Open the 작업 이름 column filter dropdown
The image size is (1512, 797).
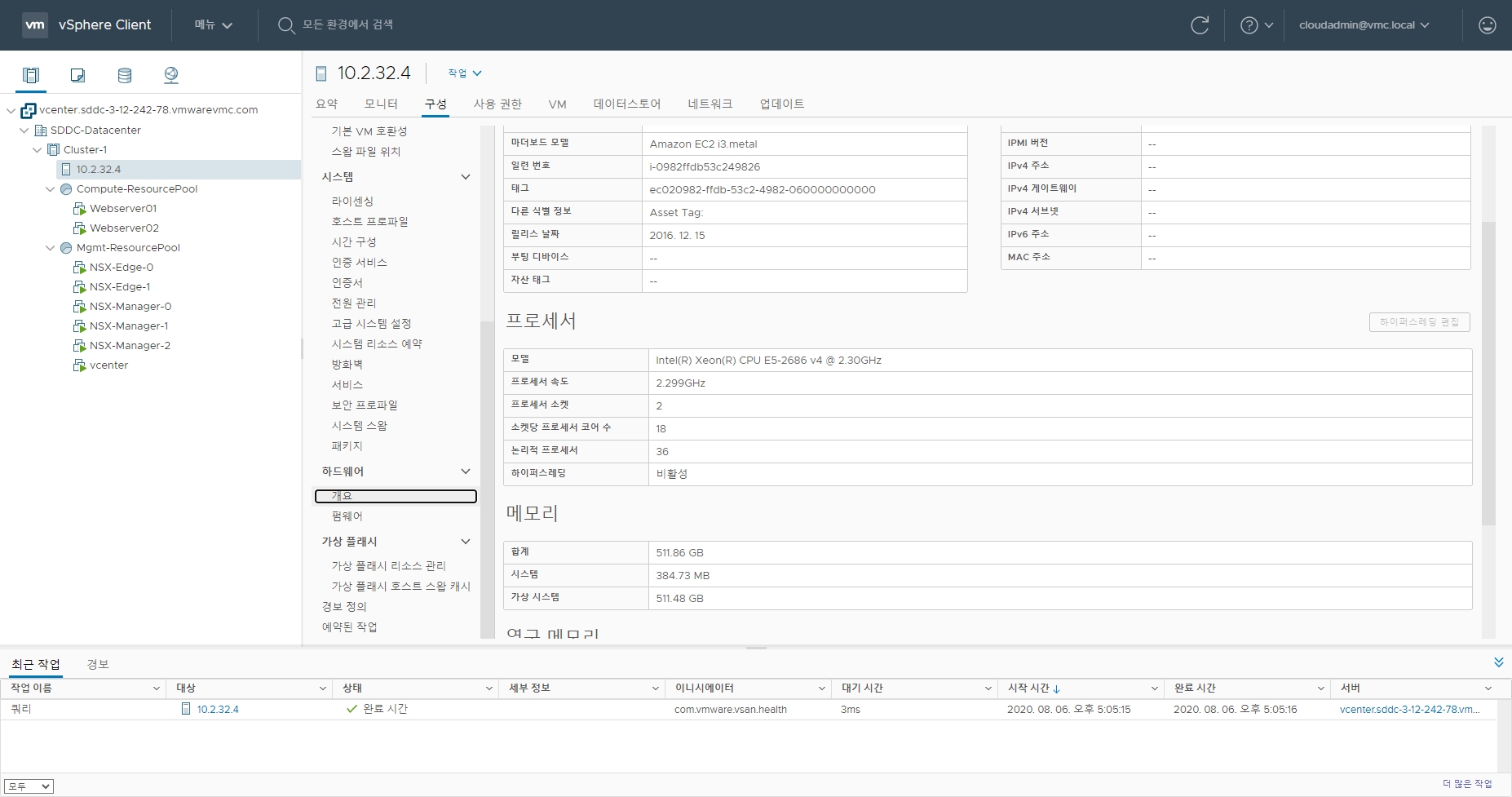[157, 689]
